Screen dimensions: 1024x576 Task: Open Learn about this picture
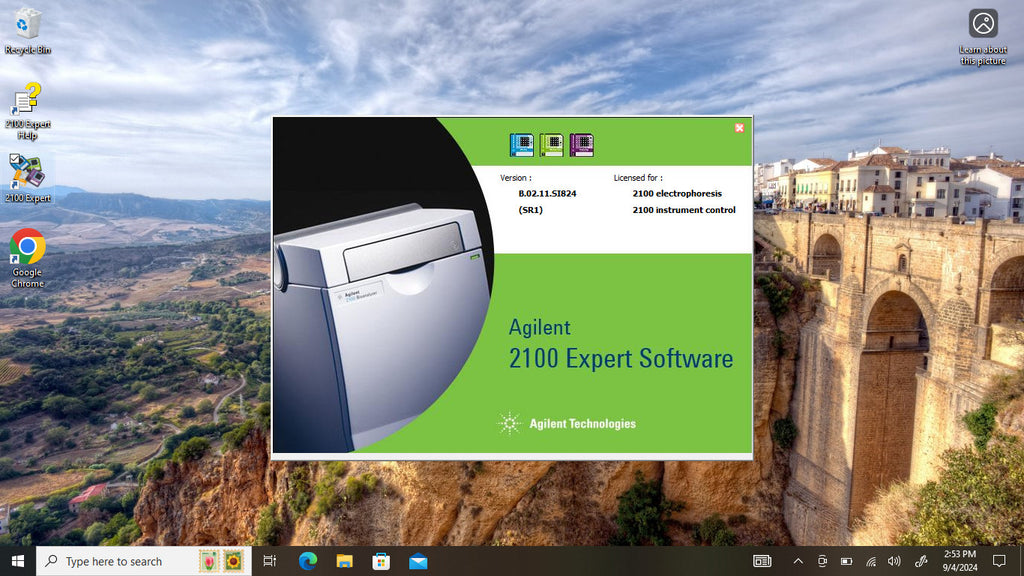(983, 37)
